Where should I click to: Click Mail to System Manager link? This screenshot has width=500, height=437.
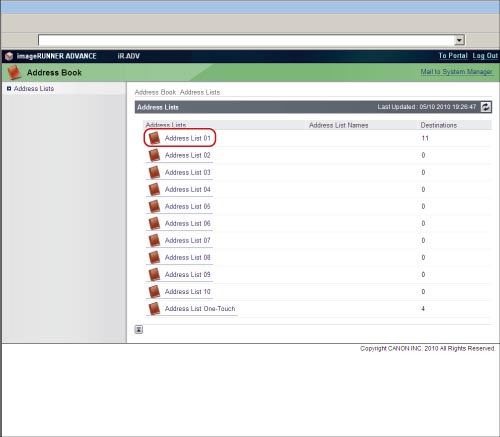tap(456, 72)
